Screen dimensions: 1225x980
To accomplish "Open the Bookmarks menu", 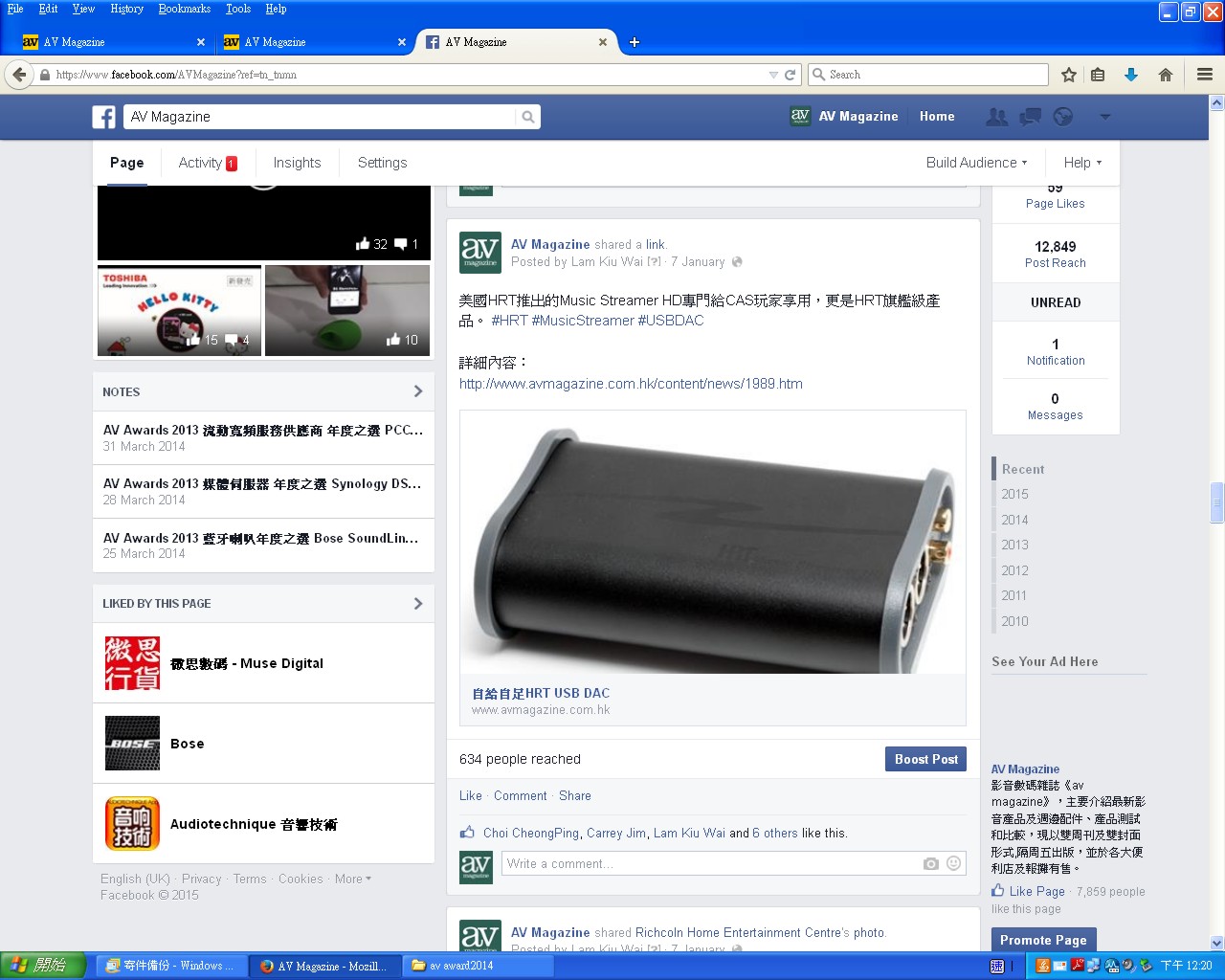I will click(x=185, y=9).
